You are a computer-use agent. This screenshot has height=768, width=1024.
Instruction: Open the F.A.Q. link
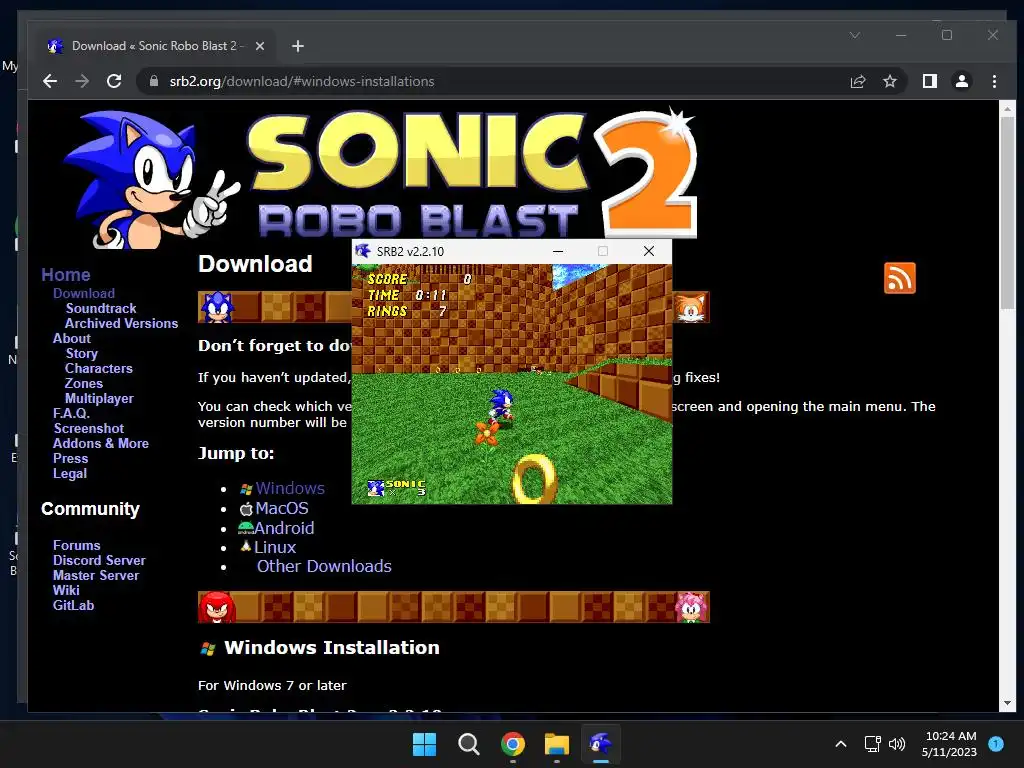tap(71, 413)
